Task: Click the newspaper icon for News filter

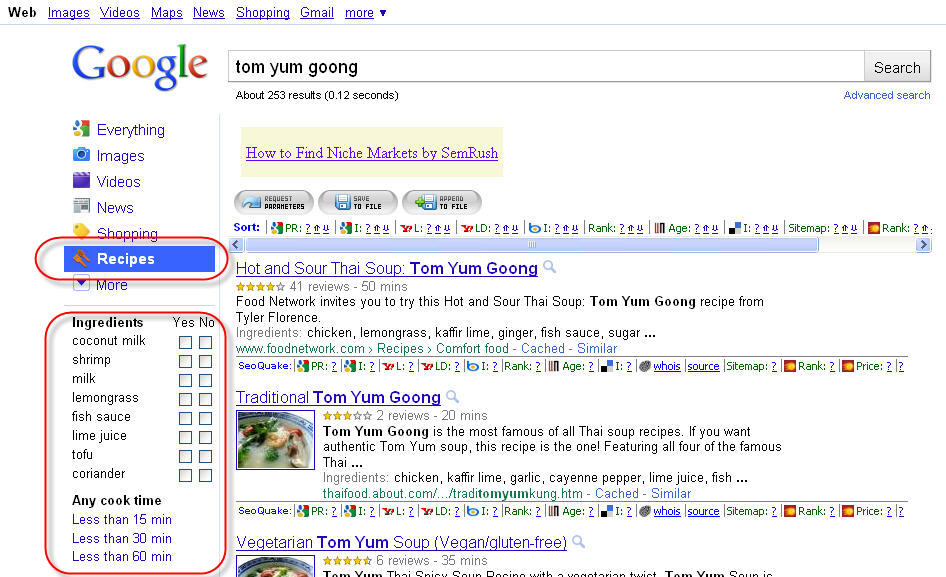Action: point(81,206)
